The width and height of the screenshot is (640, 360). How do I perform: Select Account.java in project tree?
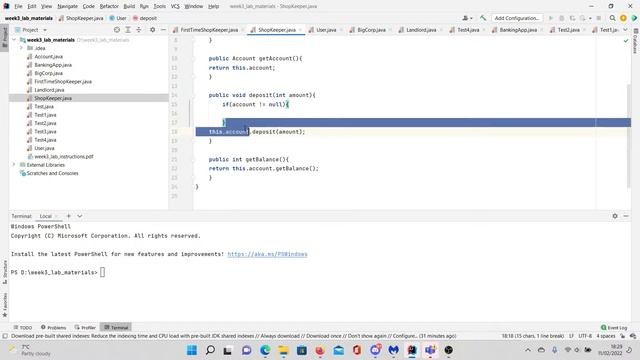(48, 57)
